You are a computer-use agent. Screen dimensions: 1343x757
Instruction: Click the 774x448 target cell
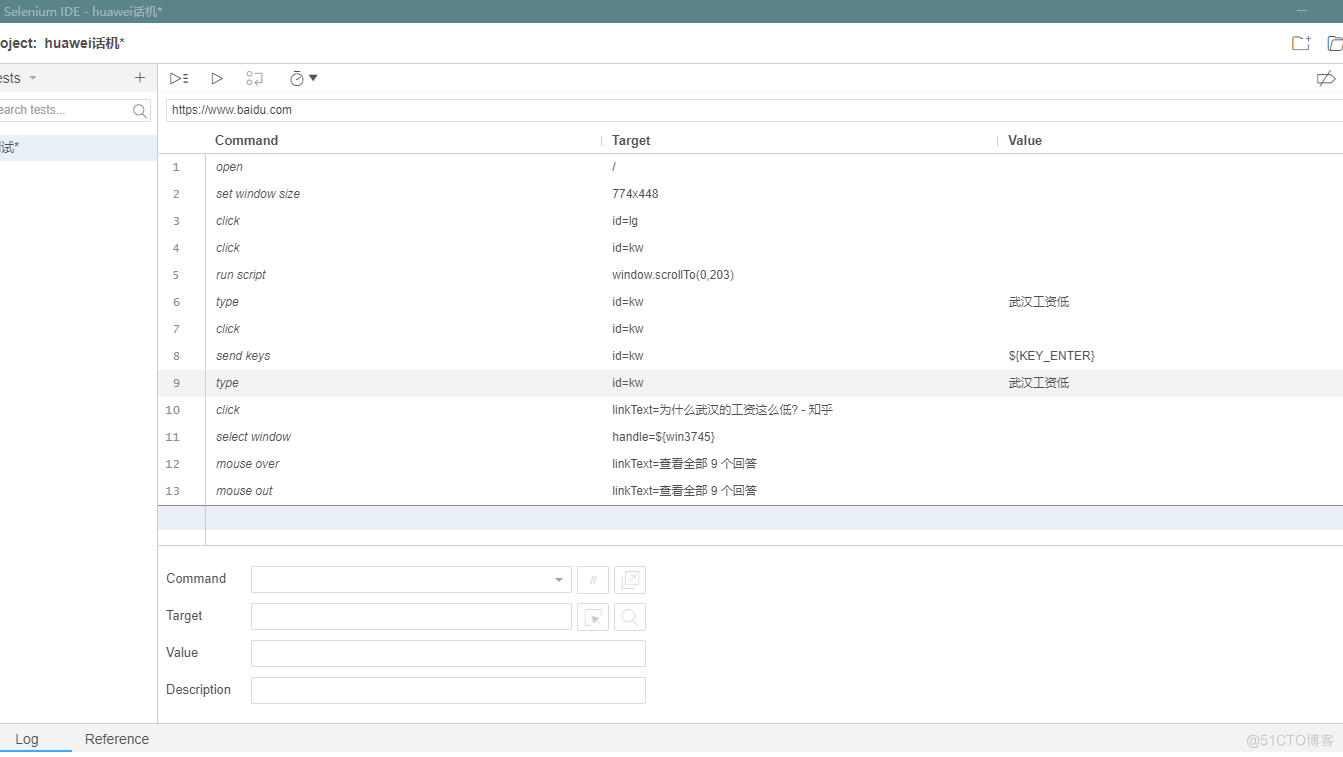(635, 194)
